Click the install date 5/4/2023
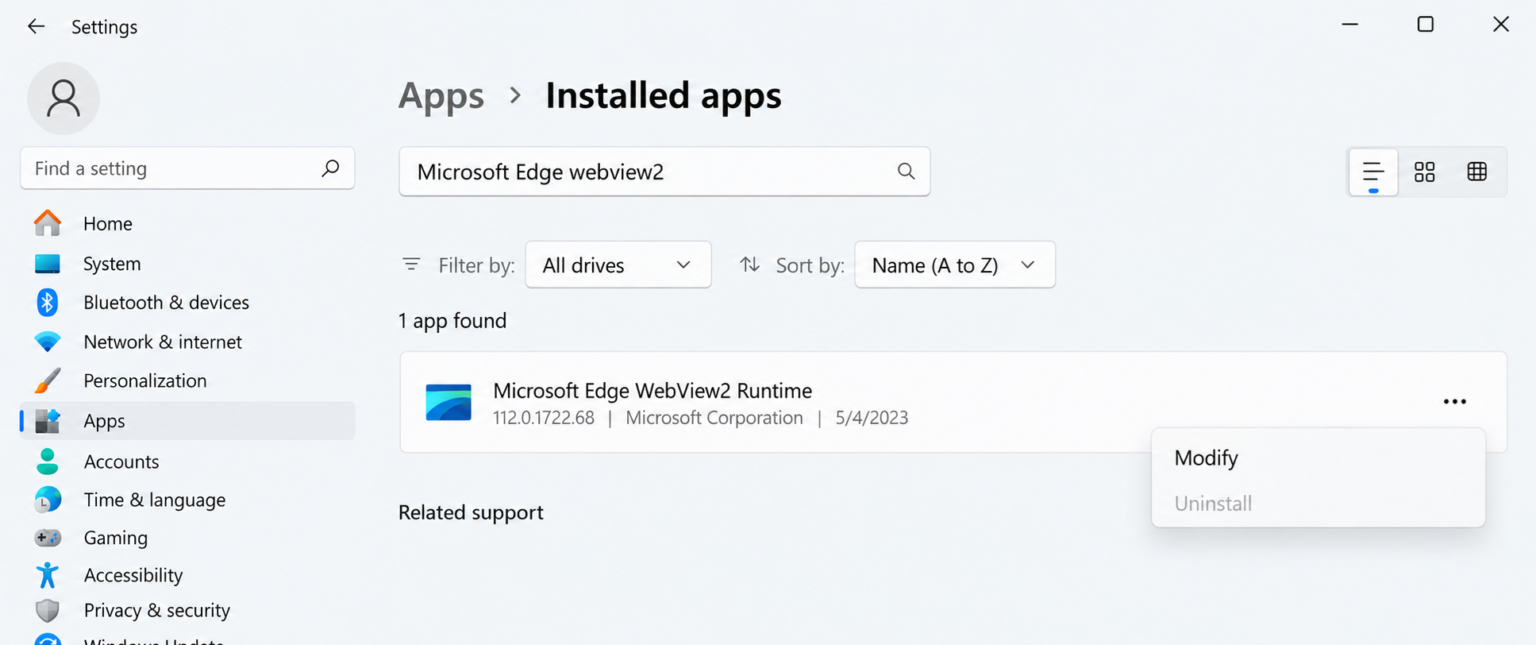 click(x=871, y=418)
